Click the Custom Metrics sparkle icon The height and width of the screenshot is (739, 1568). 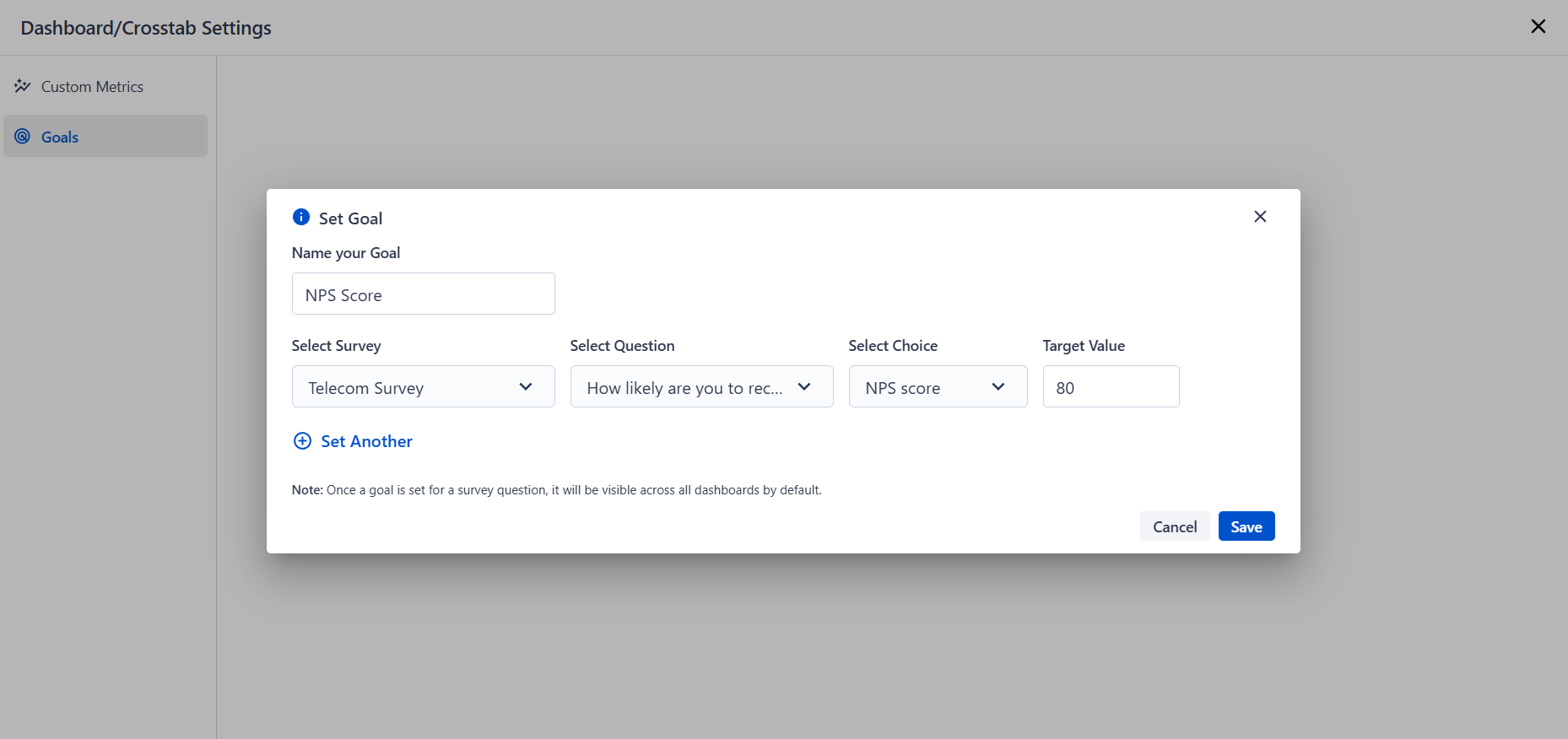coord(22,86)
